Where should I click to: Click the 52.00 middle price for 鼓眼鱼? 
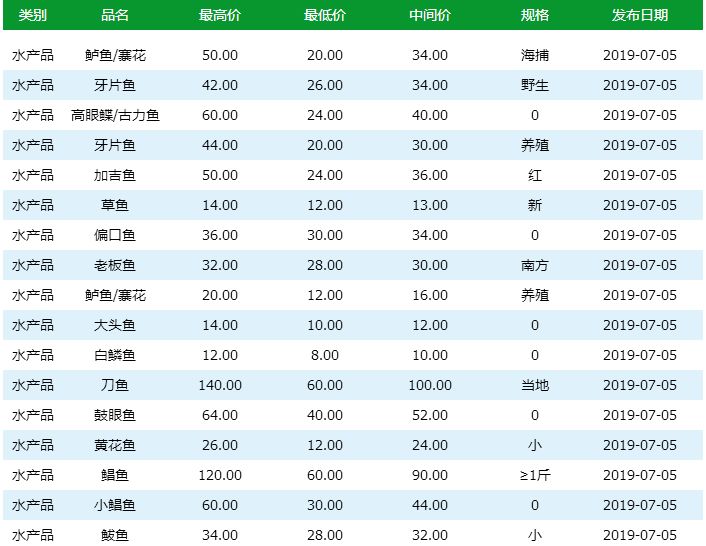(430, 415)
